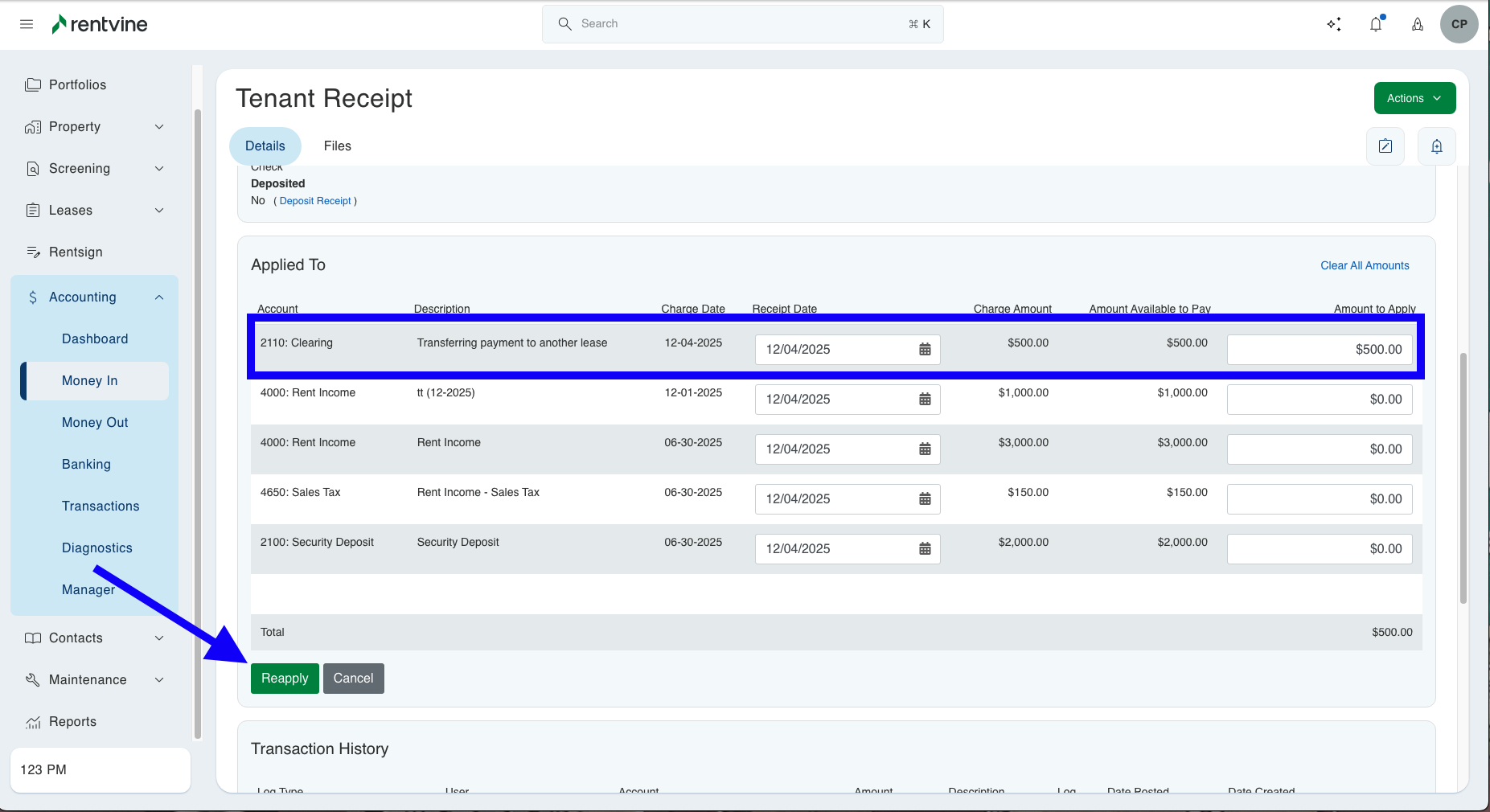Click the CP user avatar
The image size is (1490, 812).
[x=1459, y=24]
